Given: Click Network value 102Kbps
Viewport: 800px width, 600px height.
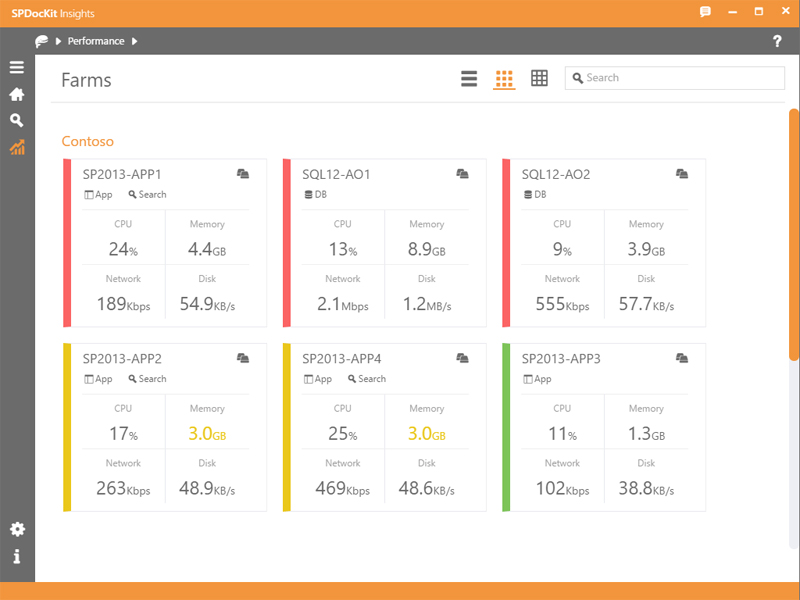Looking at the screenshot, I should coord(562,488).
